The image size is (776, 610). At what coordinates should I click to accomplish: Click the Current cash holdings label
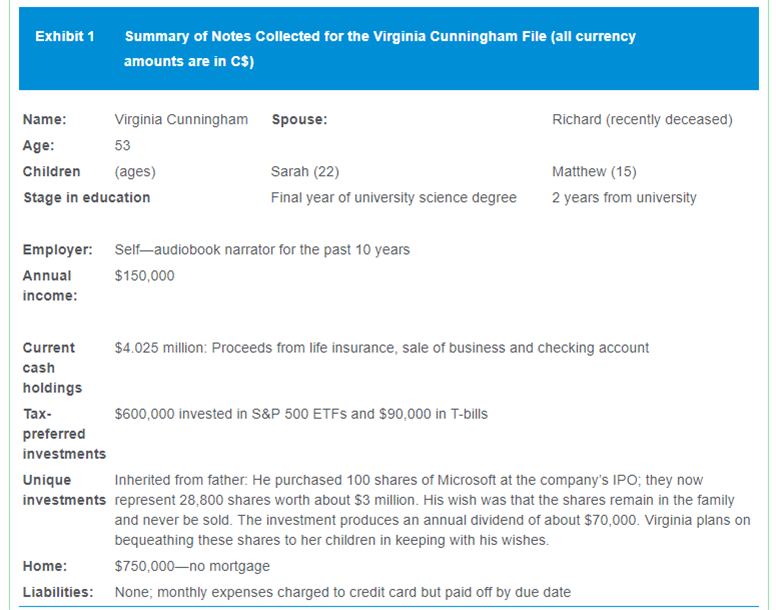50,368
